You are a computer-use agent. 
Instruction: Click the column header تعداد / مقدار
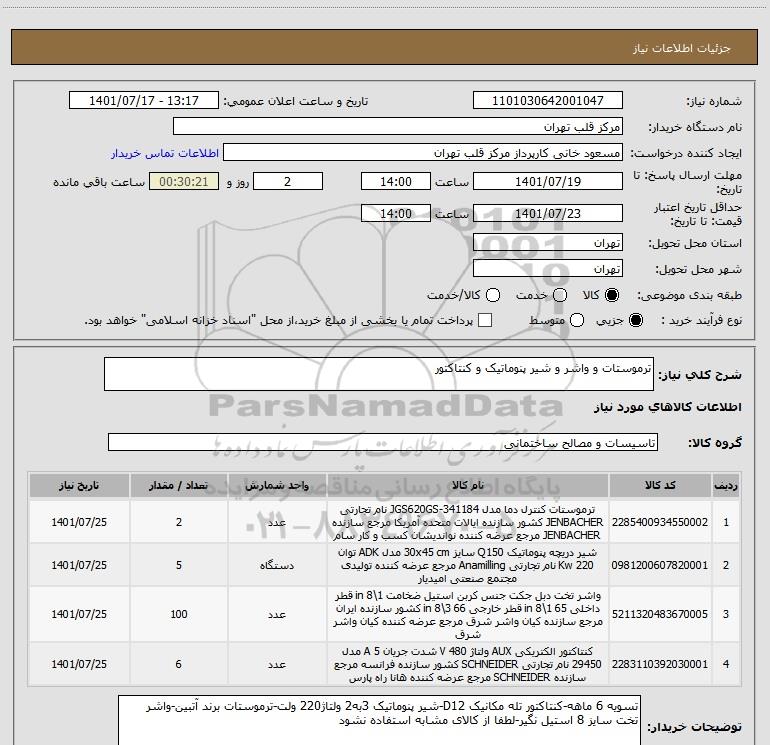pyautogui.click(x=179, y=485)
